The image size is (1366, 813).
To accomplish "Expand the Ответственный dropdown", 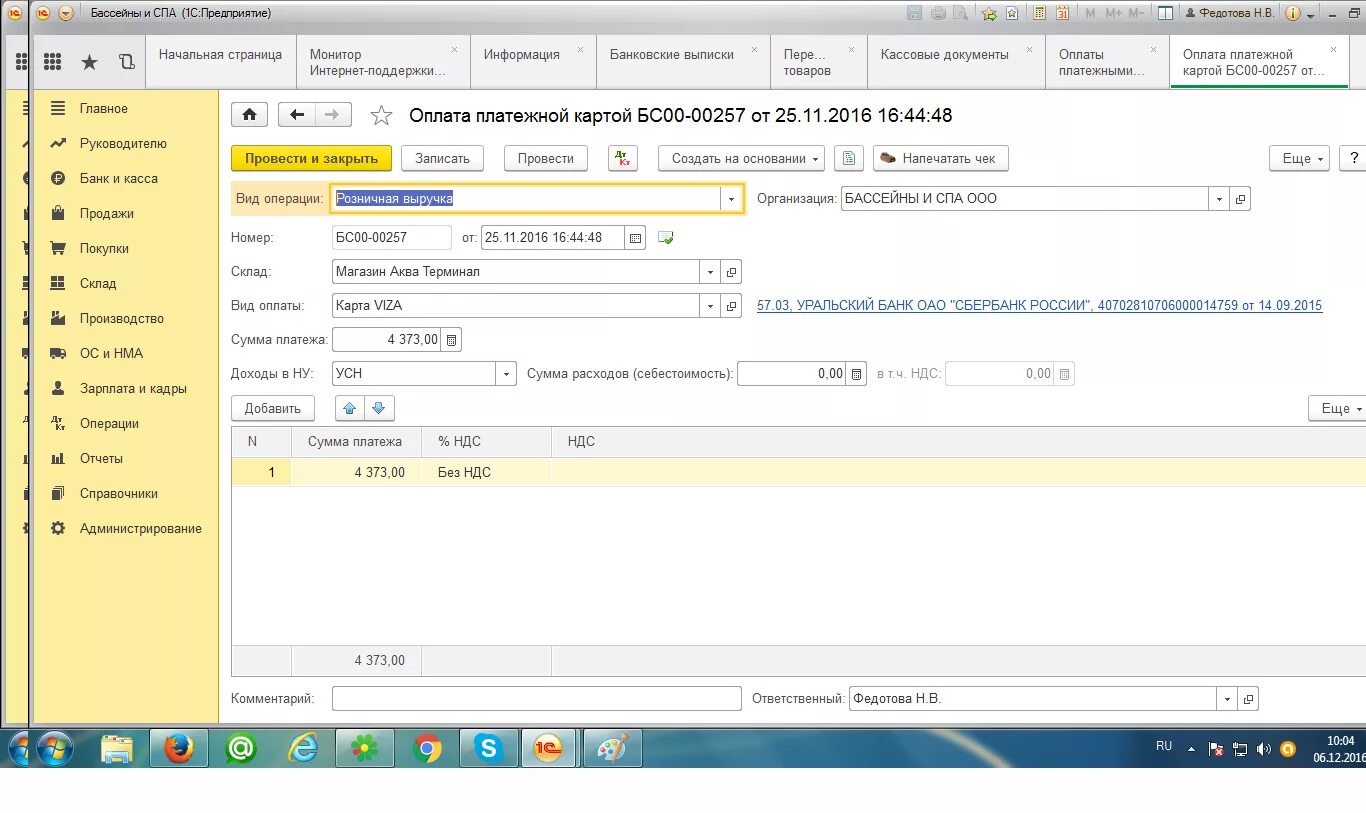I will pos(1227,699).
